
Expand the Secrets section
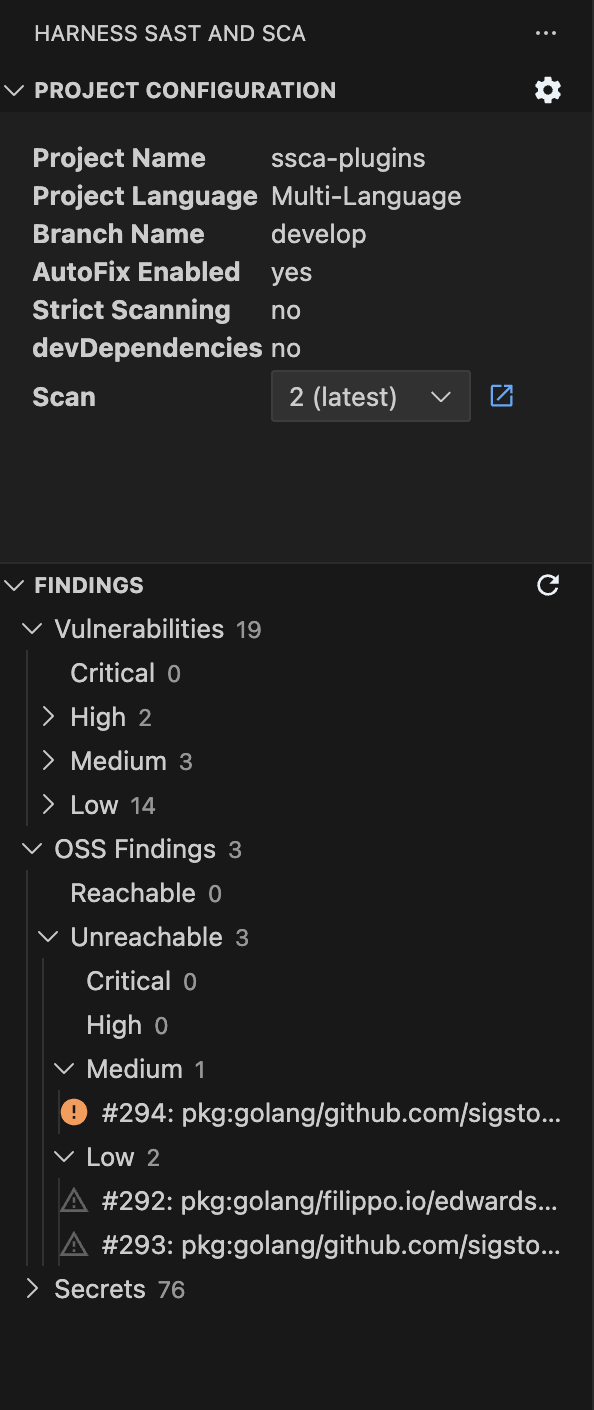(31, 1288)
